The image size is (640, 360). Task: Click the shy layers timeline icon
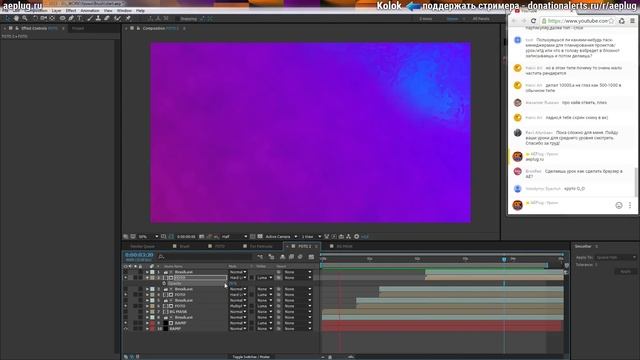click(282, 257)
